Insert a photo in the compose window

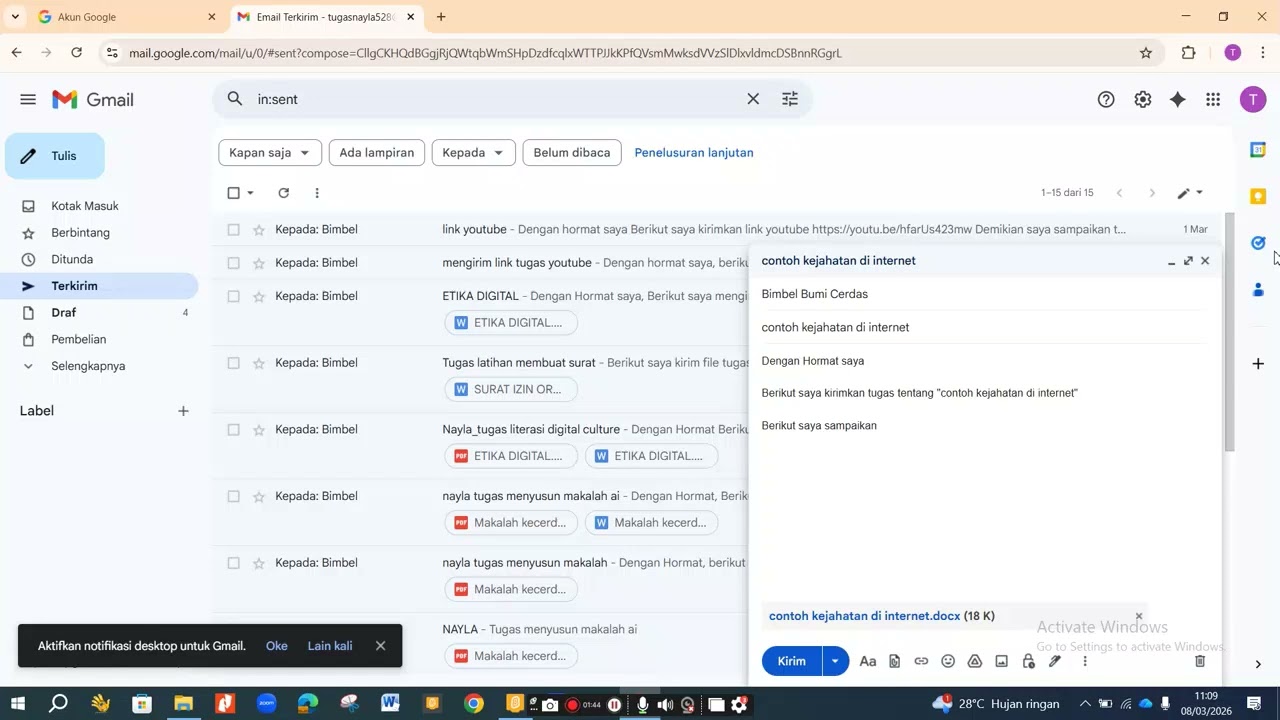tap(1001, 661)
